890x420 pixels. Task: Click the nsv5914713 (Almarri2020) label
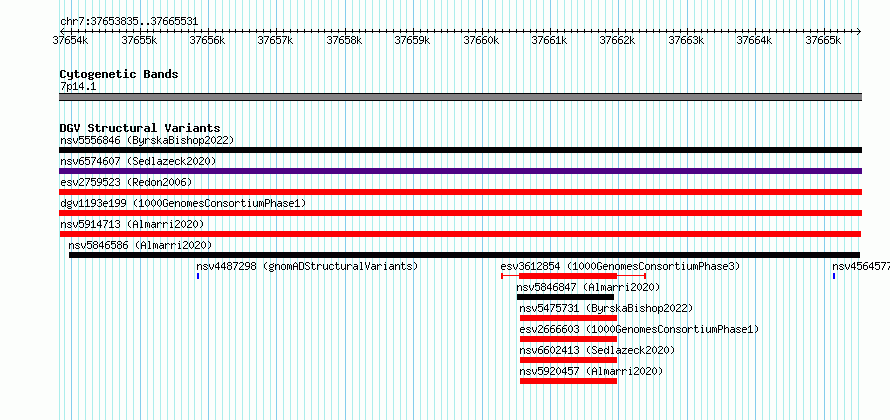(132, 224)
